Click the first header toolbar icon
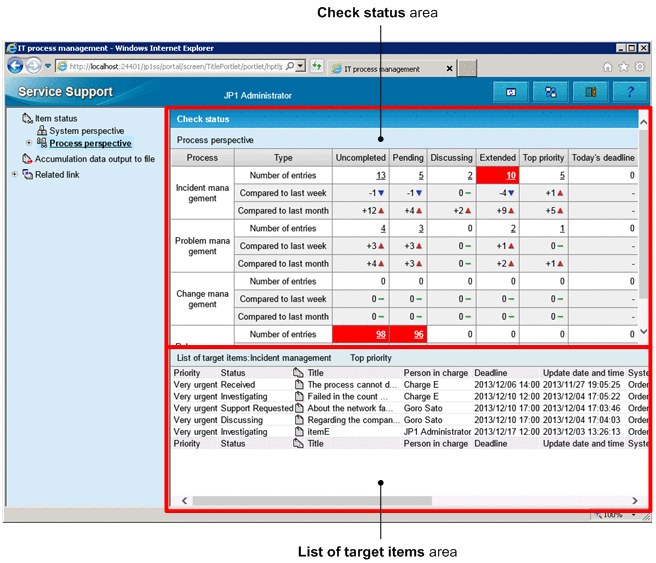The image size is (656, 563). coord(511,93)
